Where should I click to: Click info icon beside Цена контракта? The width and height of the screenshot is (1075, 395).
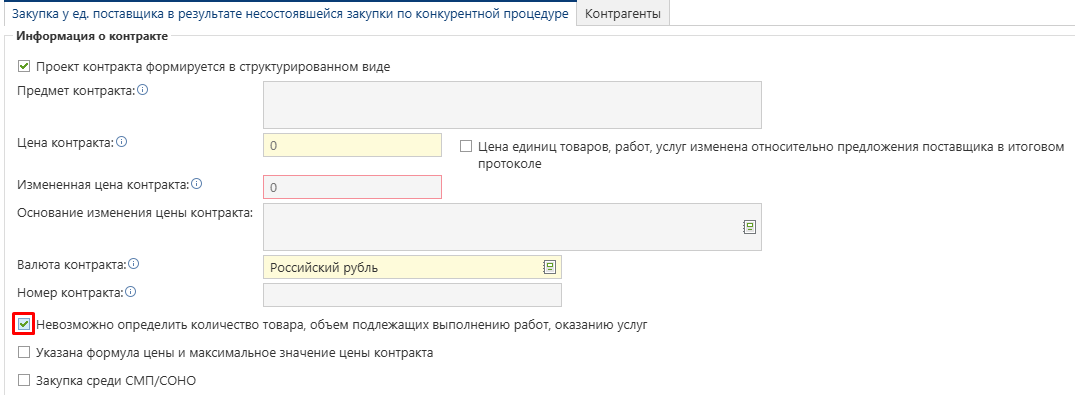pyautogui.click(x=122, y=143)
